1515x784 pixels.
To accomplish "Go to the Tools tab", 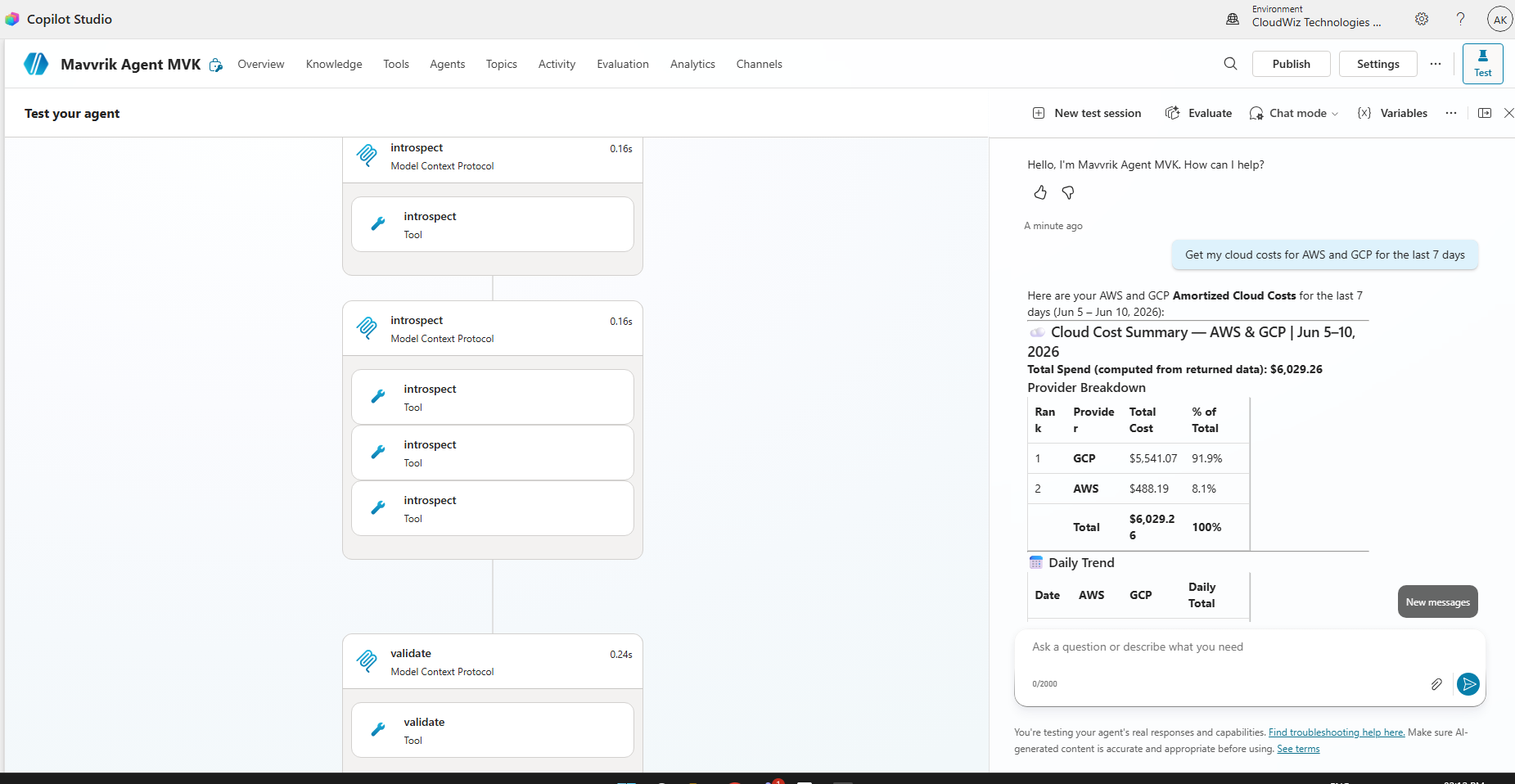I will 396,64.
